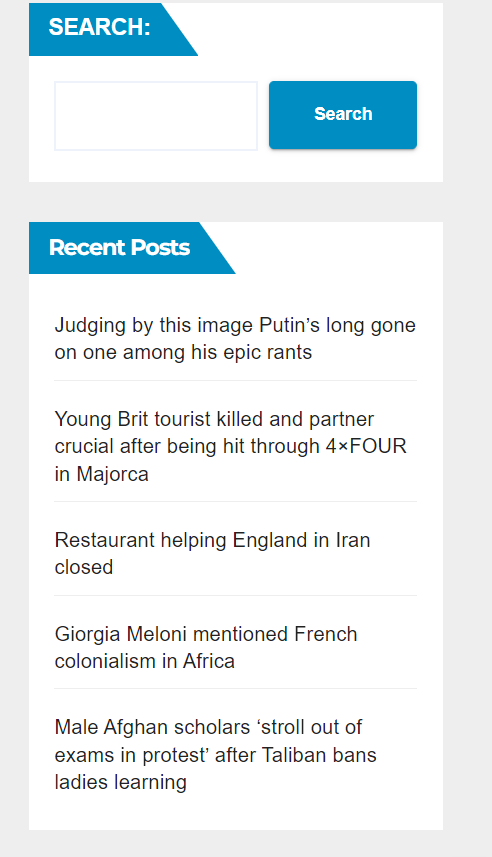Open the Giorgia Meloni French colonialism post
Viewport: 492px width, 857px height.
(x=206, y=647)
